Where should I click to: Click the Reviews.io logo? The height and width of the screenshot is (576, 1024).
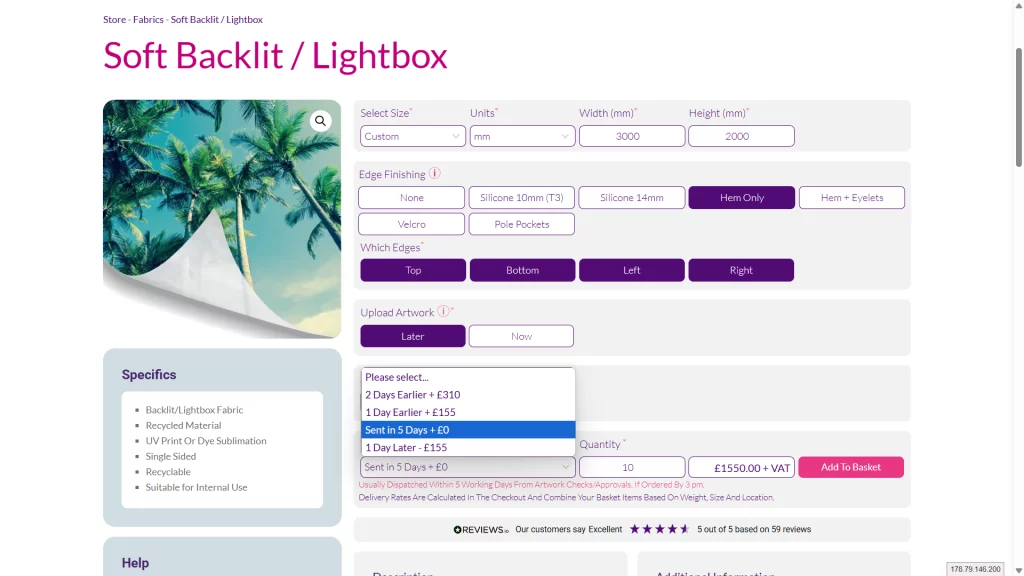(481, 529)
